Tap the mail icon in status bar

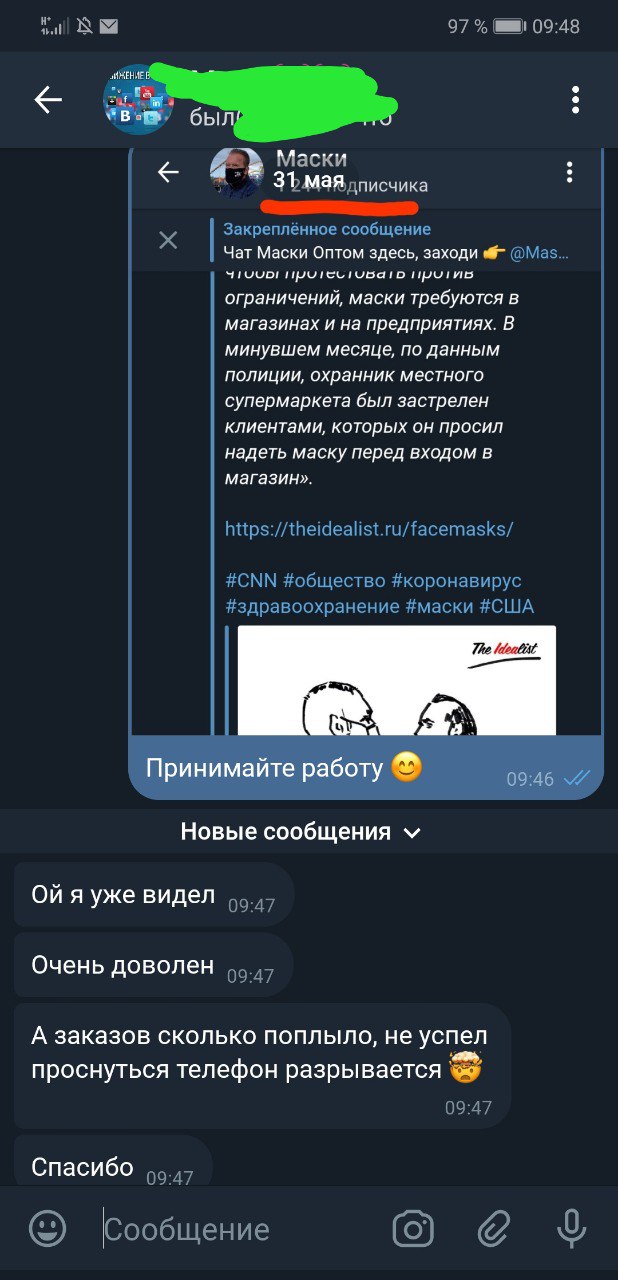108,27
